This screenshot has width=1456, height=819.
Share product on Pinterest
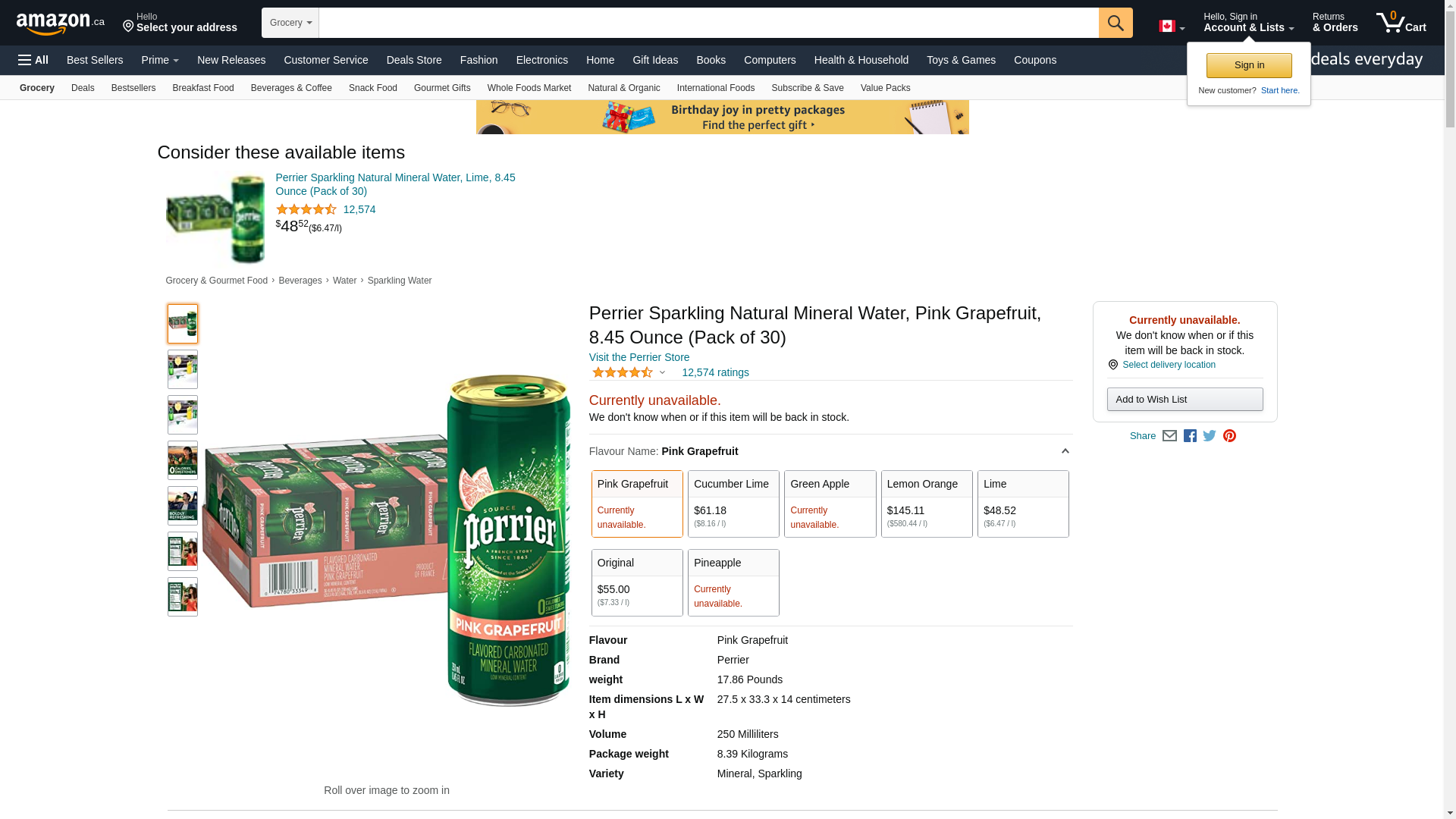coord(1229,436)
